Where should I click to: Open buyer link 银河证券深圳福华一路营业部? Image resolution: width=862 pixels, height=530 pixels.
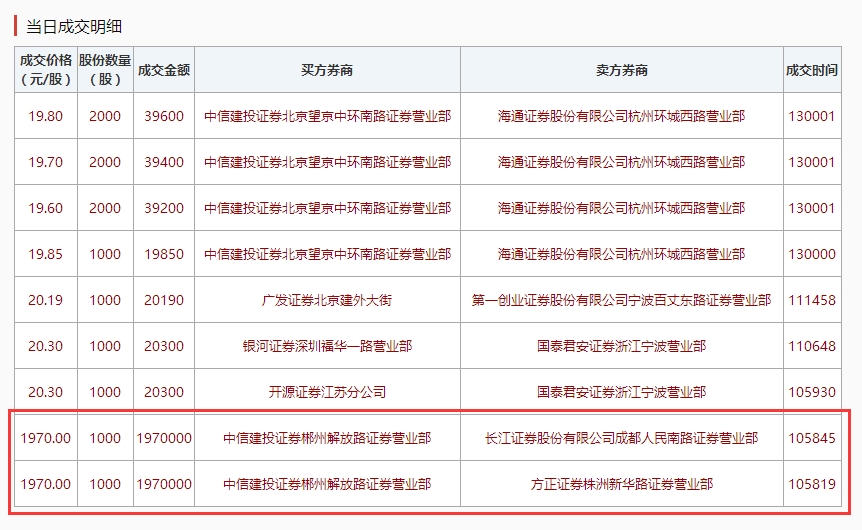[x=327, y=346]
